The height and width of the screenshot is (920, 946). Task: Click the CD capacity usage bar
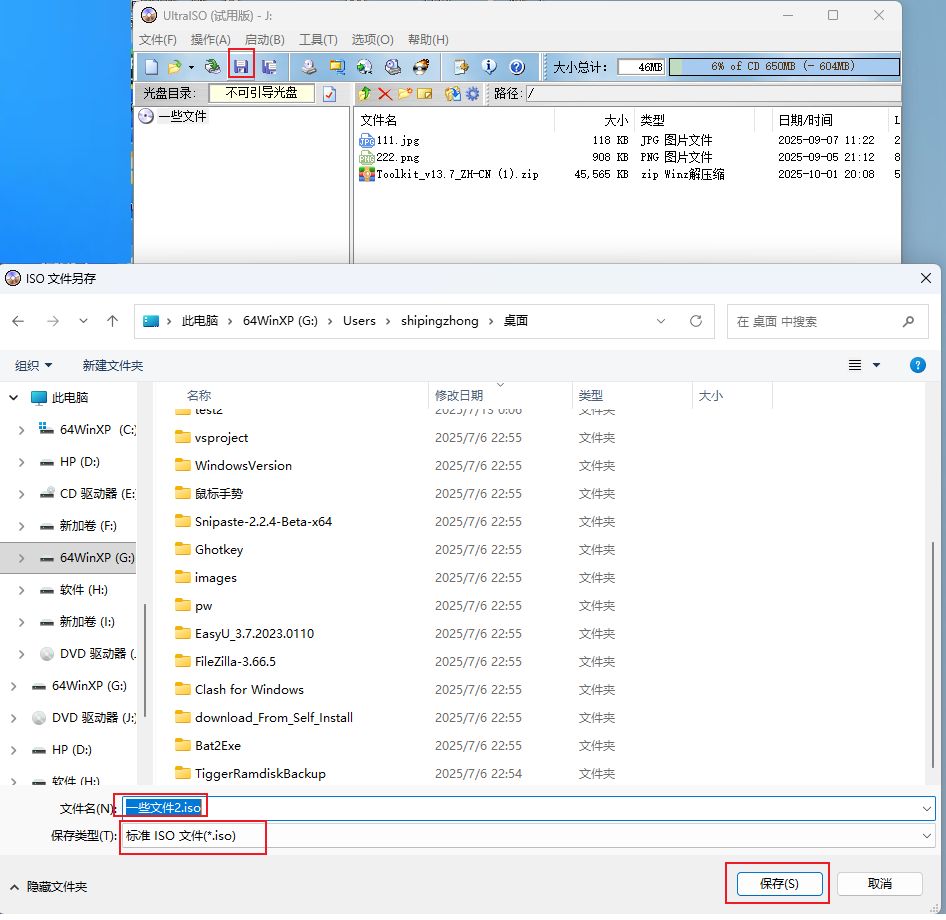tap(783, 67)
